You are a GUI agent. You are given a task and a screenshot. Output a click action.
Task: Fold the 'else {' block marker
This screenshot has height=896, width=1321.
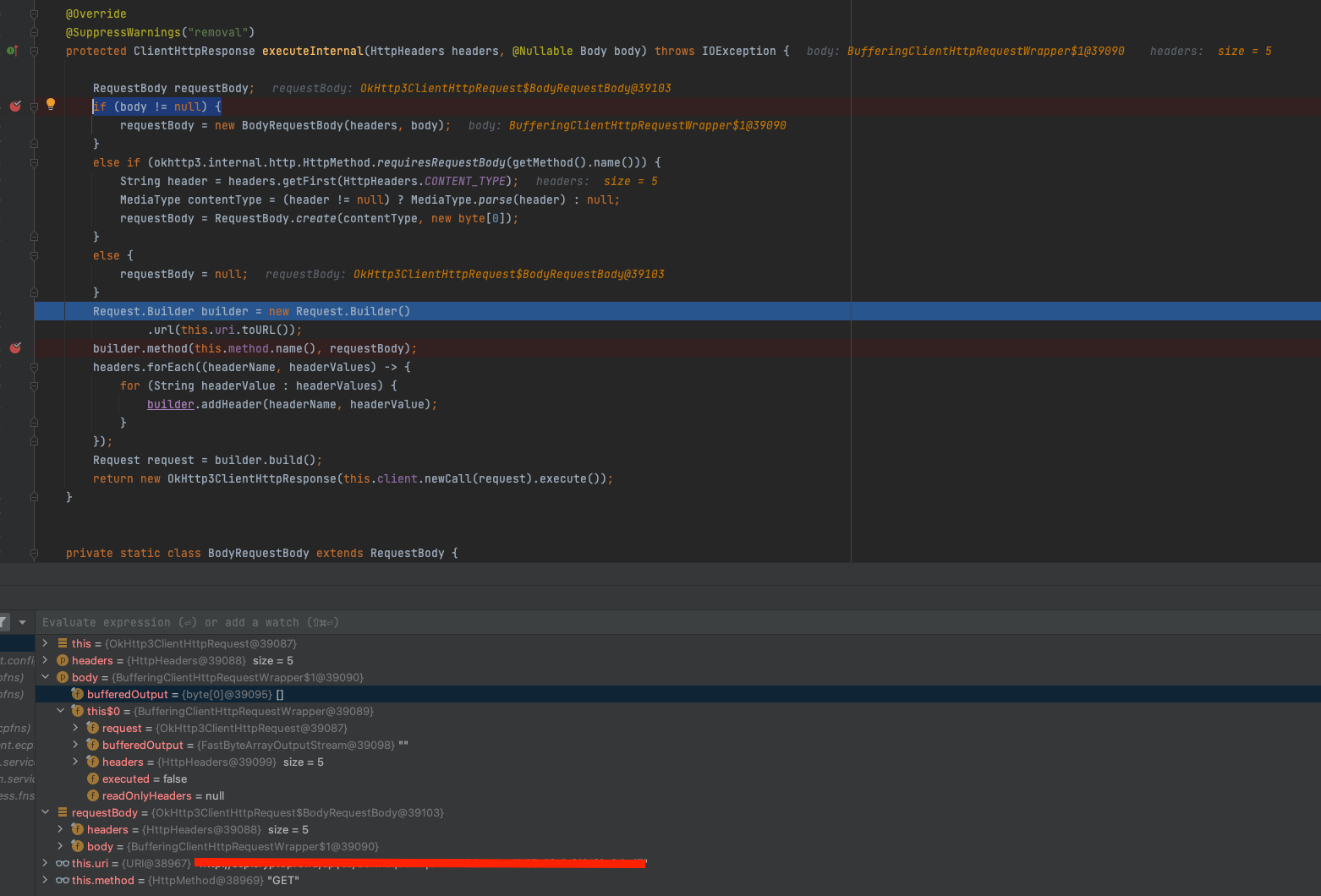pos(34,255)
